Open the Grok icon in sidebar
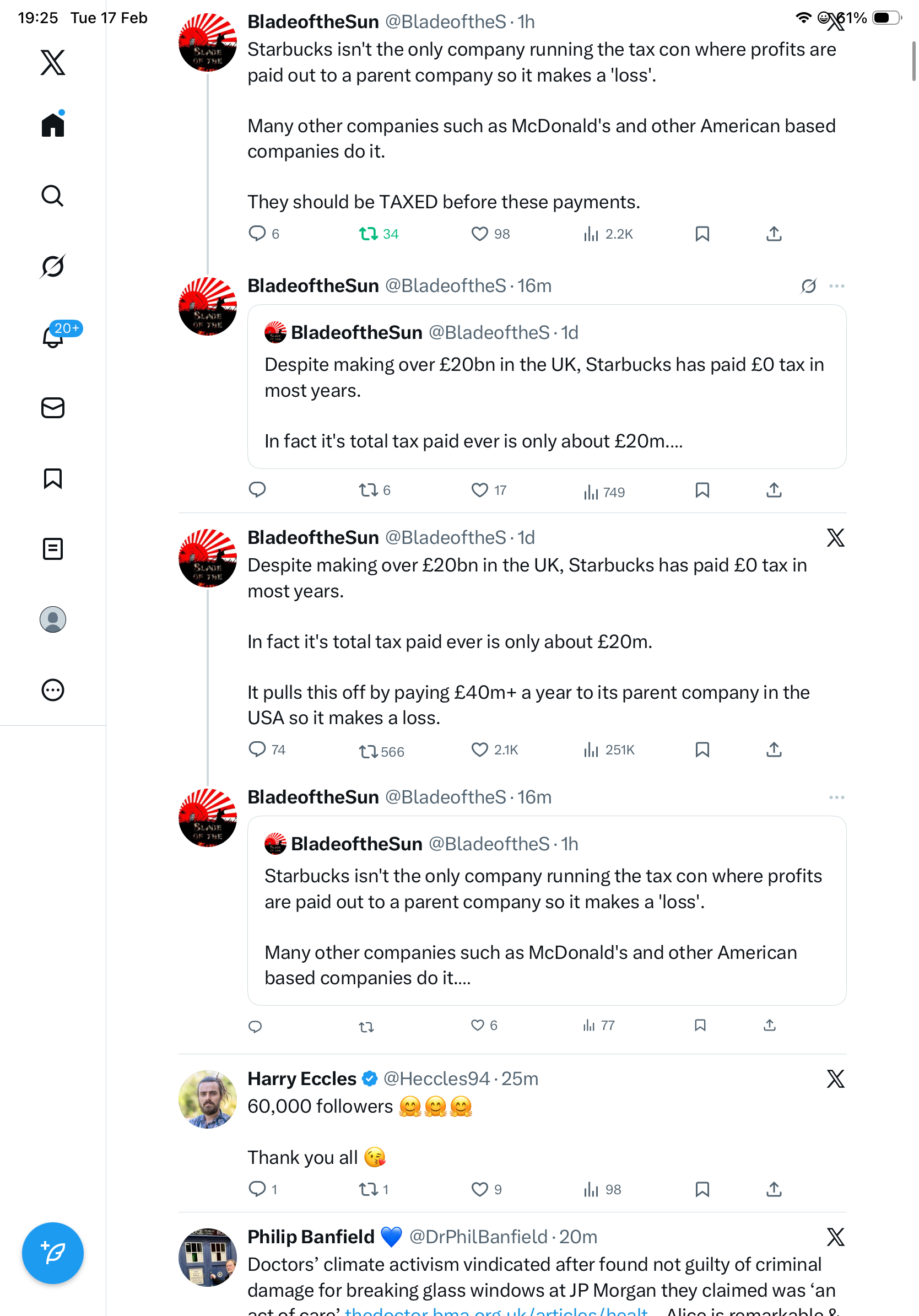 pos(53,267)
